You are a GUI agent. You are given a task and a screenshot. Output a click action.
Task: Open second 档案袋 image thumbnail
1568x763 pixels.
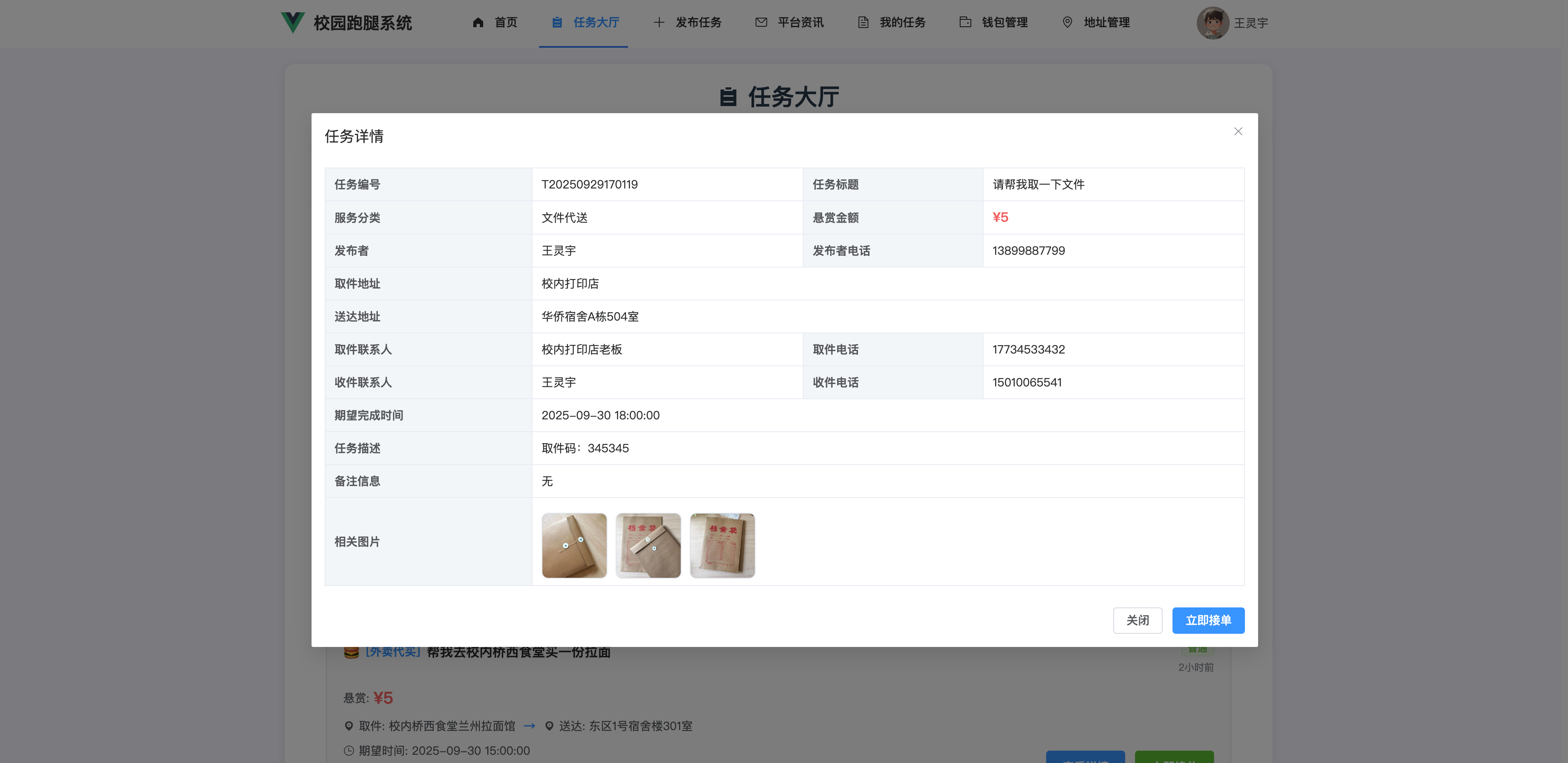[648, 545]
